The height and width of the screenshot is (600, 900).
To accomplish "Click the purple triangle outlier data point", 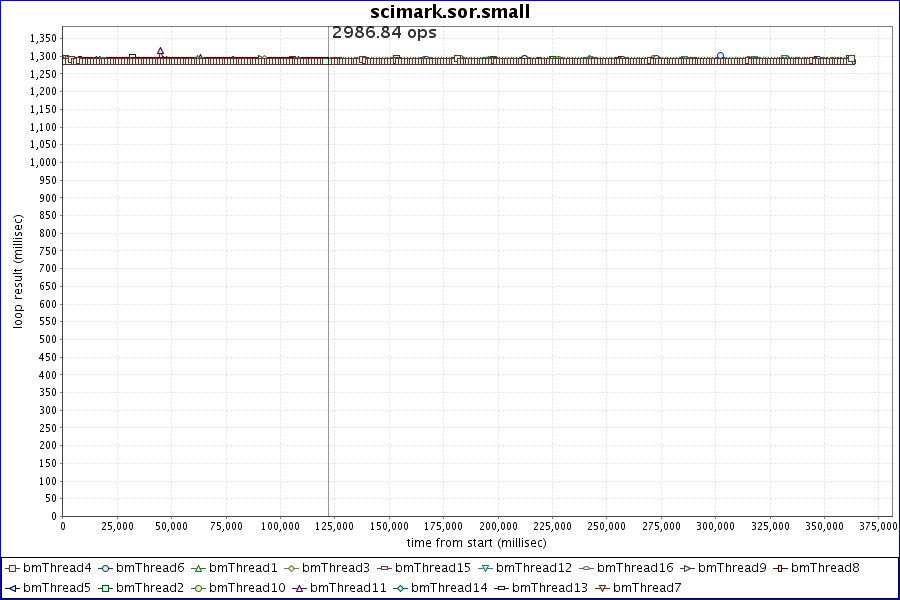I will 160,51.
